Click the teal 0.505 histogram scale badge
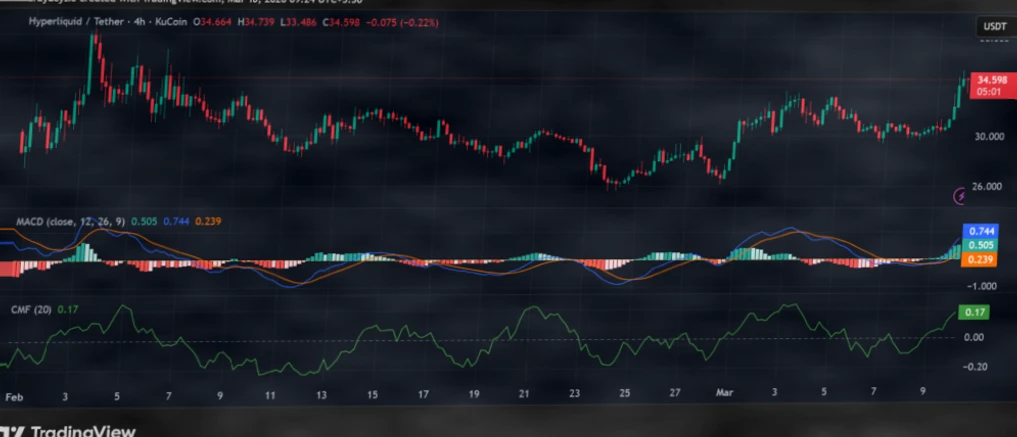The width and height of the screenshot is (1017, 437). click(x=979, y=245)
